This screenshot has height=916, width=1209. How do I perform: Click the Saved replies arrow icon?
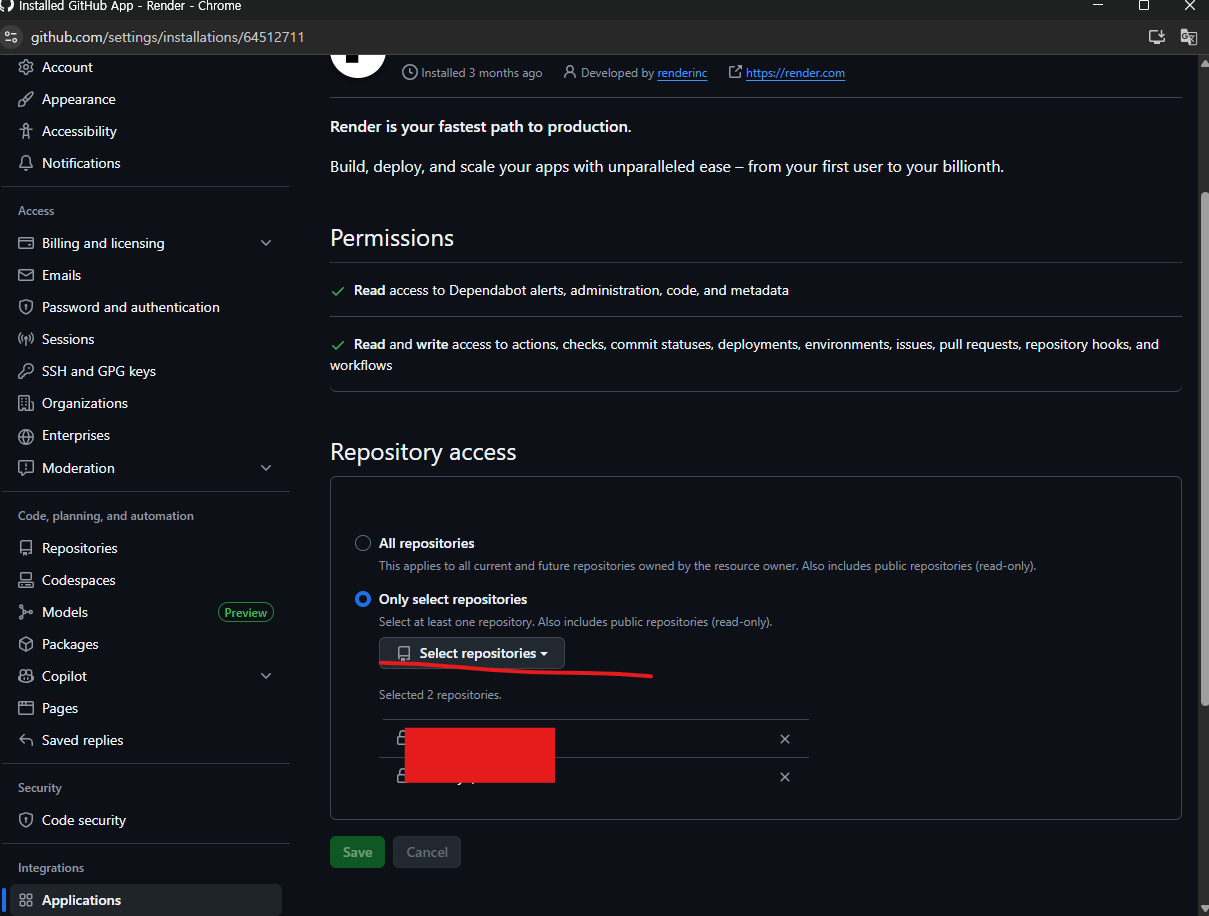(26, 740)
